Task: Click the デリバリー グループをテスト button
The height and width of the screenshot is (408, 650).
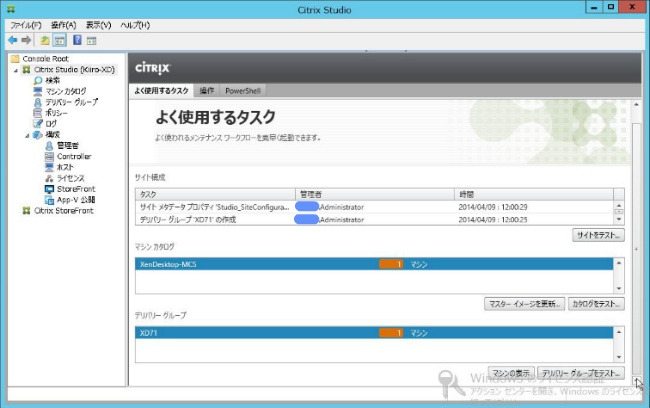Action: tap(581, 373)
